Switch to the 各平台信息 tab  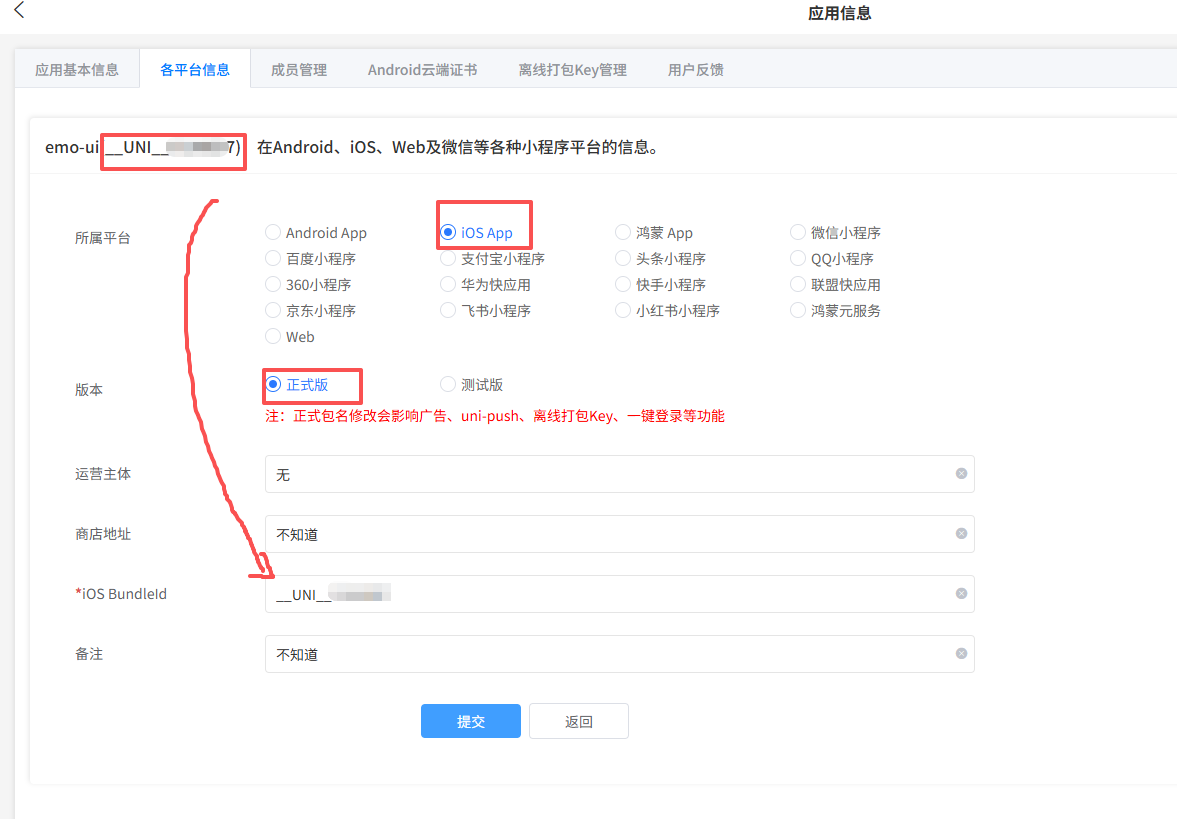pyautogui.click(x=194, y=70)
